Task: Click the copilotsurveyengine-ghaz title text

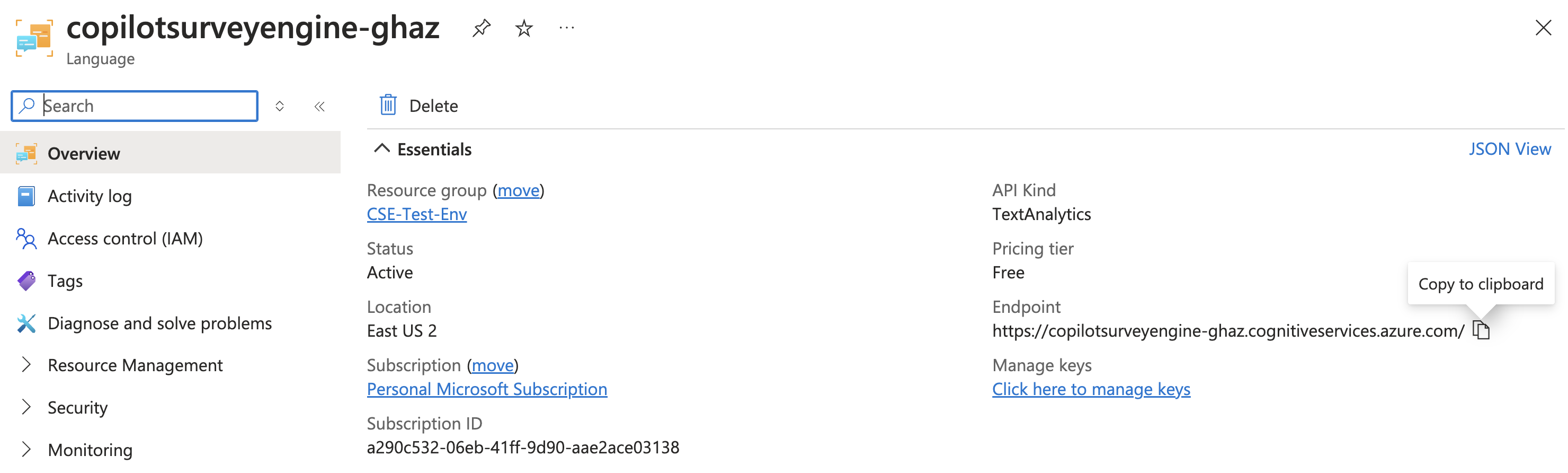Action: 253,28
